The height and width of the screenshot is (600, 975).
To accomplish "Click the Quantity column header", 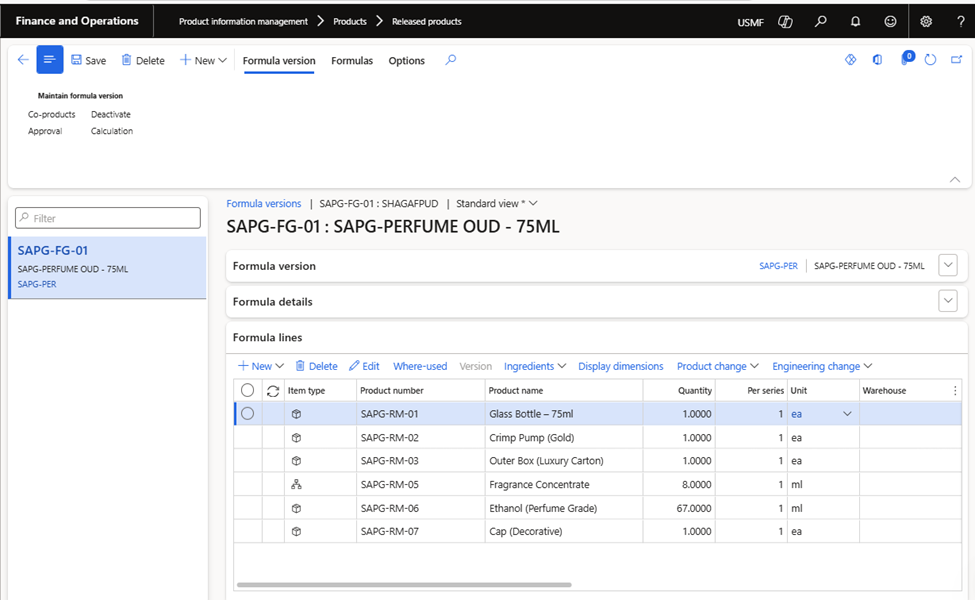I will click(679, 390).
